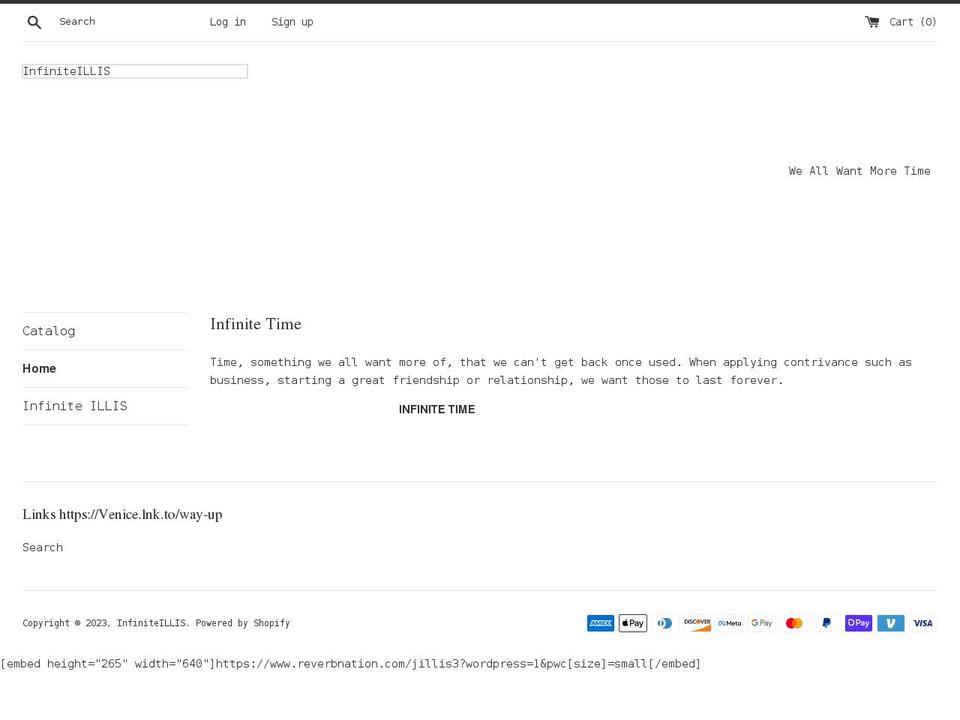This screenshot has width=960, height=720.
Task: Click the INFINITE TIME bold link
Action: point(437,410)
